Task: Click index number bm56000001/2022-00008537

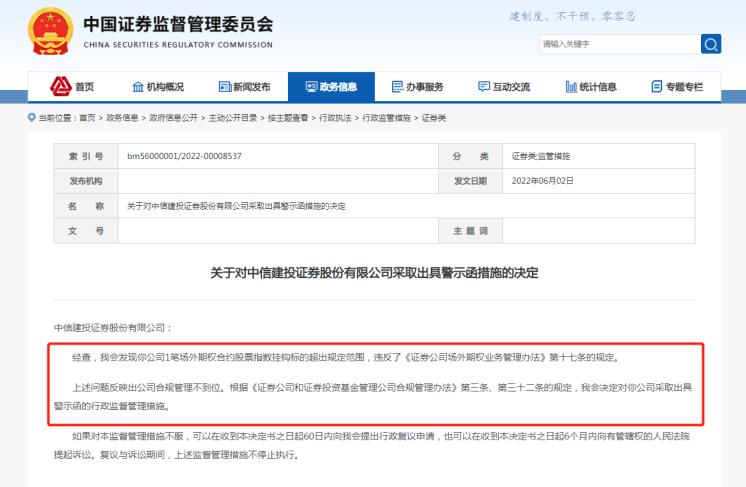Action: point(184,156)
